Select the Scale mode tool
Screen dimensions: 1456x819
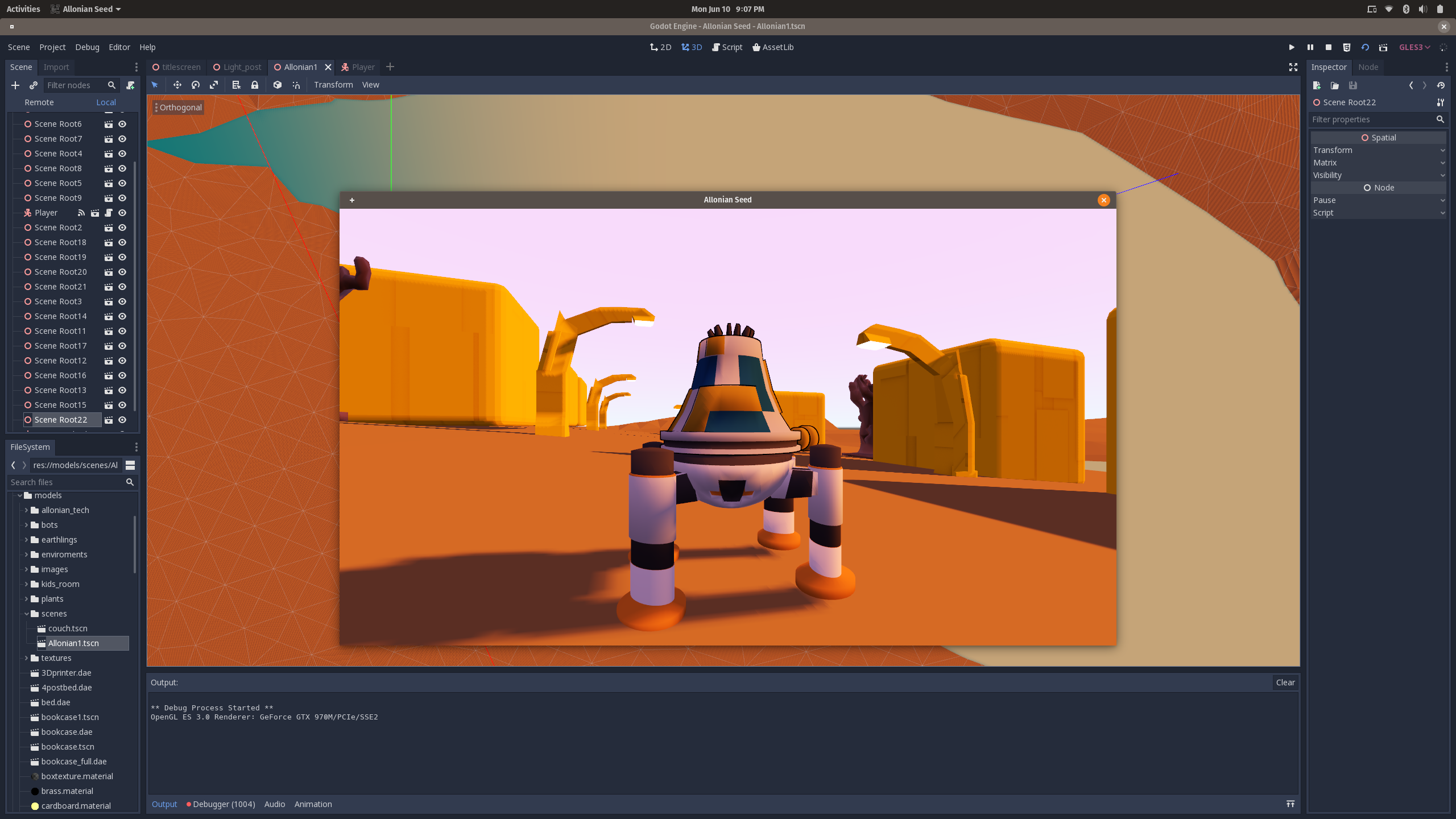[x=214, y=85]
